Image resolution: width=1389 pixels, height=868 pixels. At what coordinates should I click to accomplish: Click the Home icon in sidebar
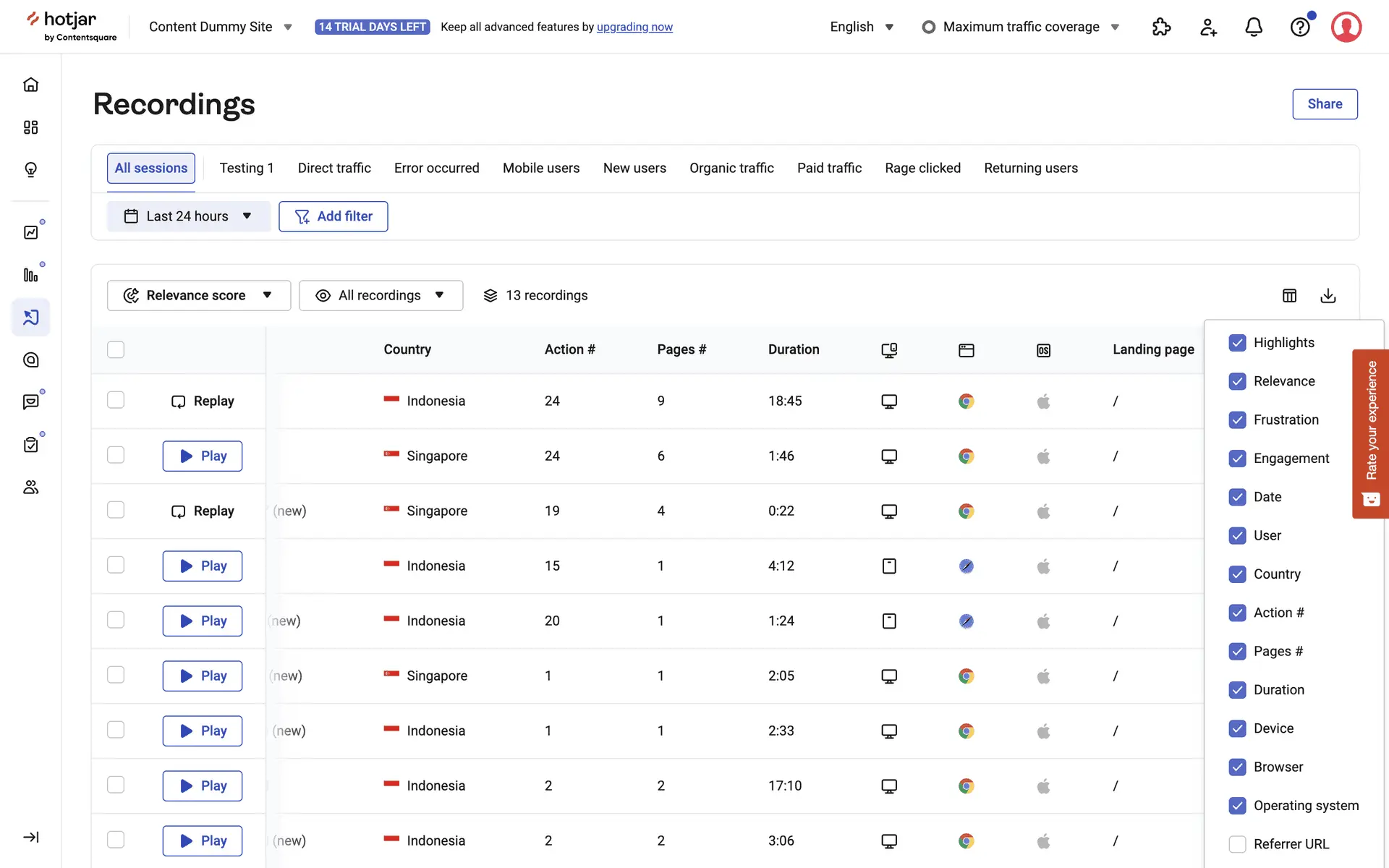click(30, 85)
